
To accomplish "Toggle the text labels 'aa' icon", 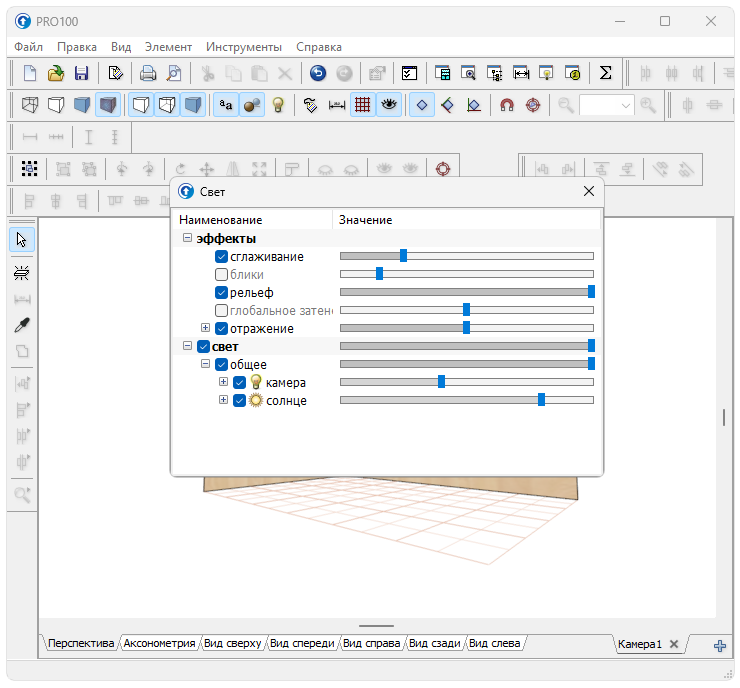I will [x=226, y=105].
